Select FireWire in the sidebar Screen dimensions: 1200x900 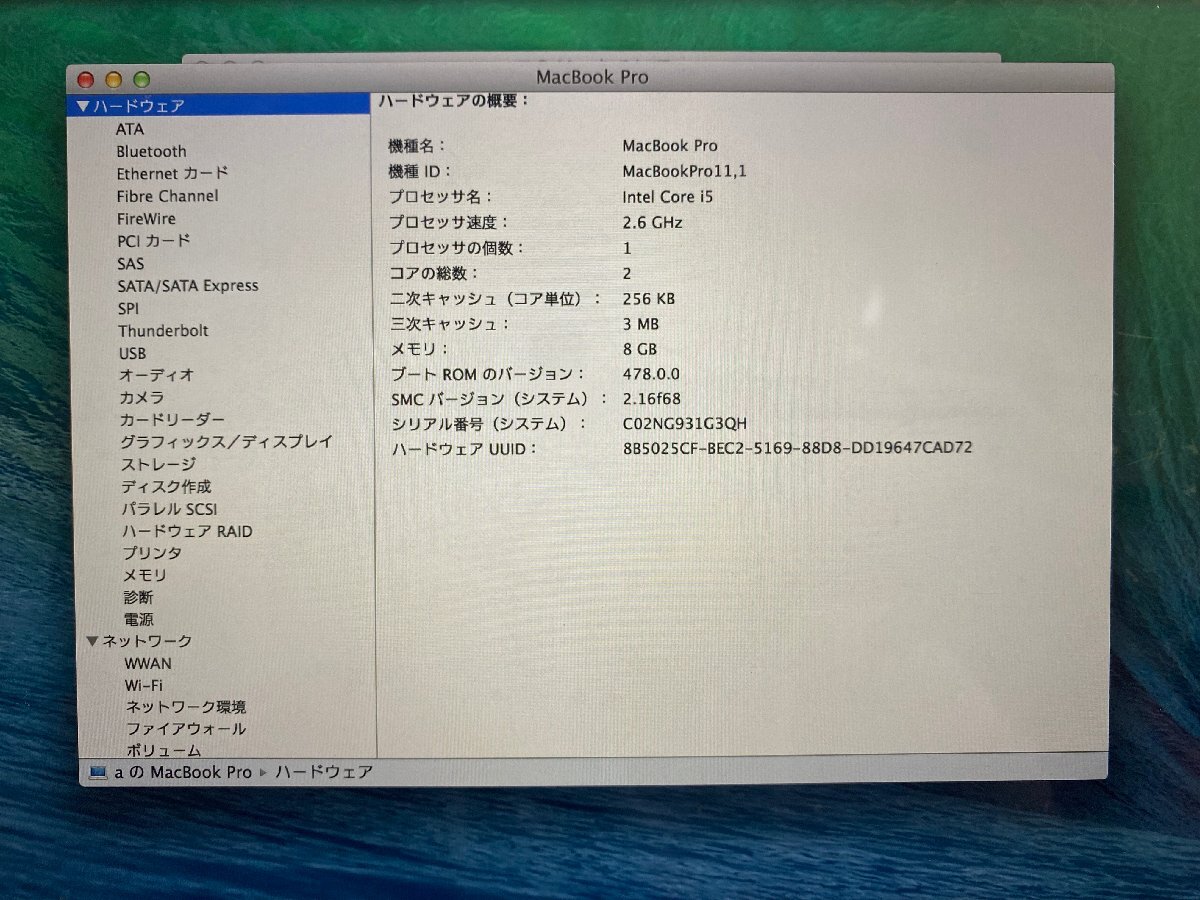(146, 218)
